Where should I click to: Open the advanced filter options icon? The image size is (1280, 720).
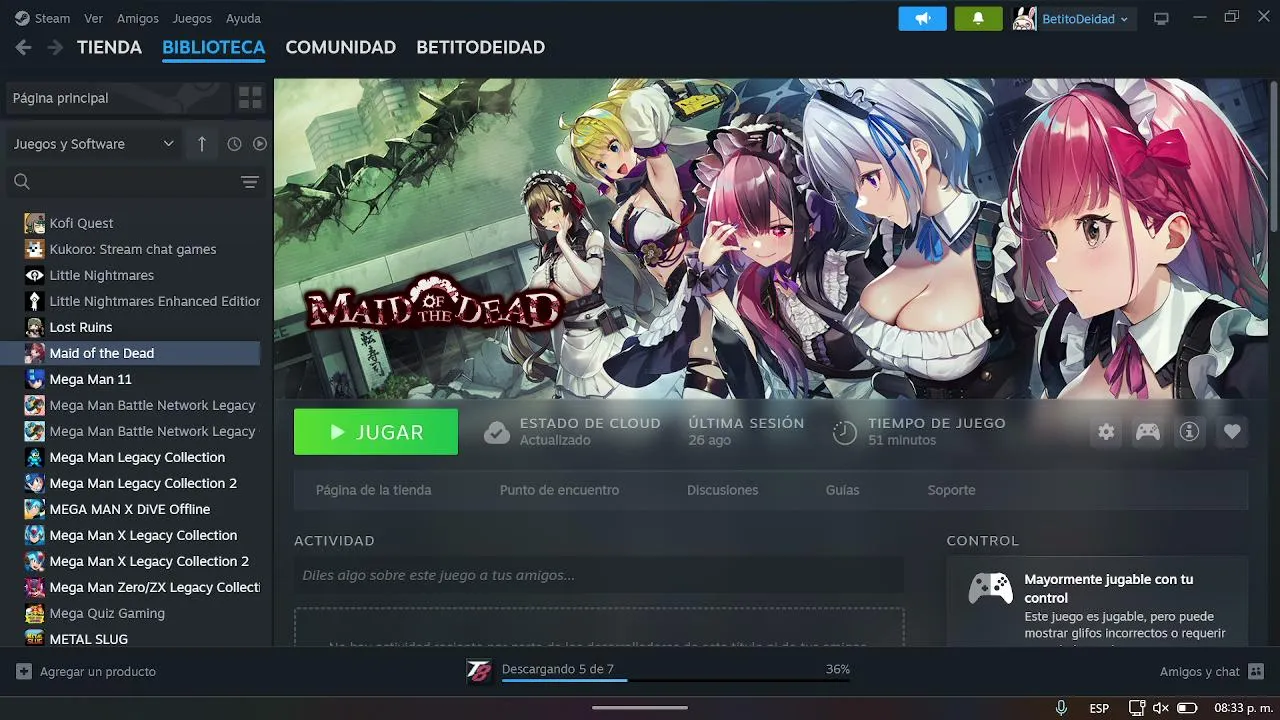click(x=250, y=182)
